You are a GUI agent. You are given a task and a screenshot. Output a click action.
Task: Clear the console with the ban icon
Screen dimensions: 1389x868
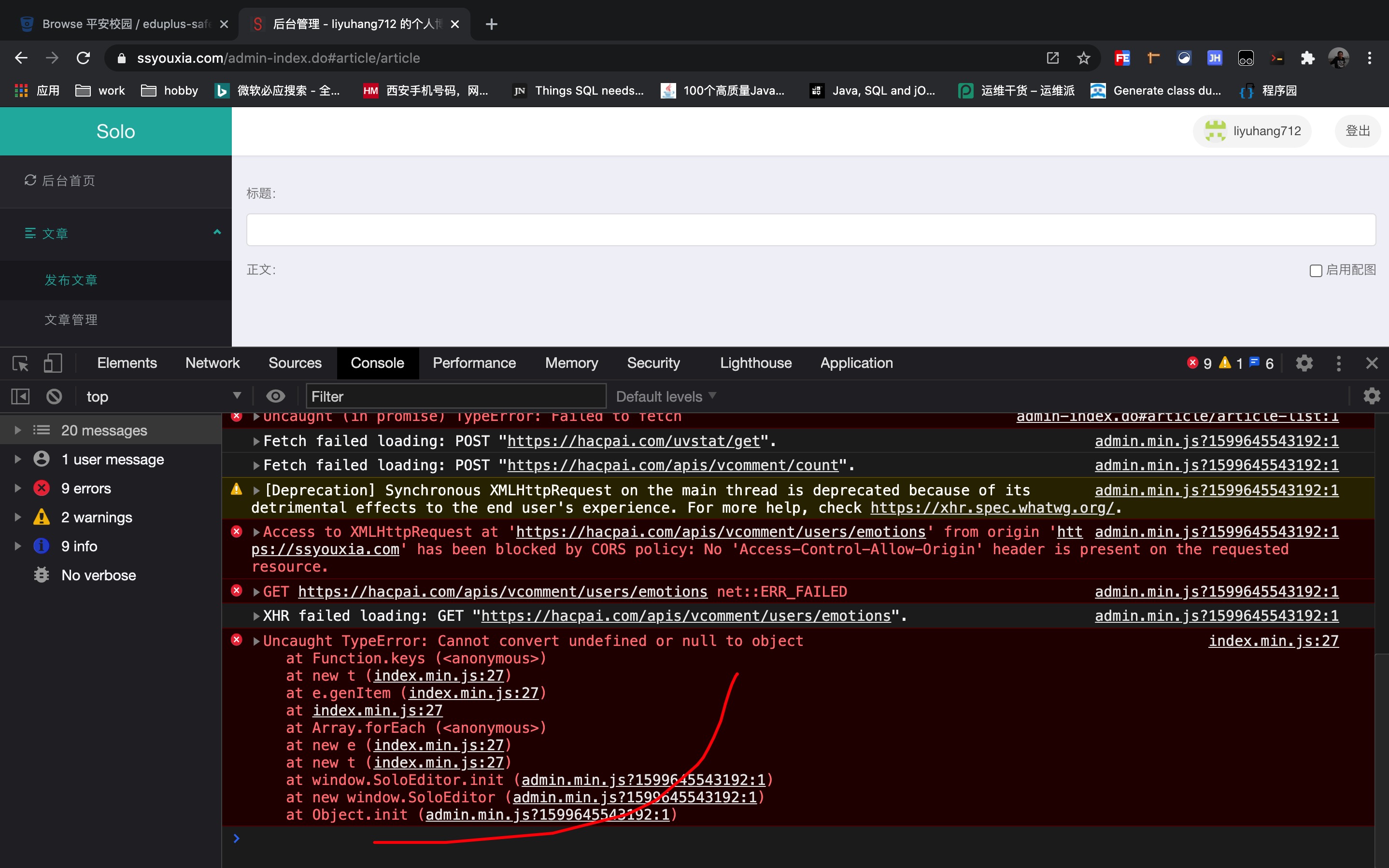click(x=54, y=397)
